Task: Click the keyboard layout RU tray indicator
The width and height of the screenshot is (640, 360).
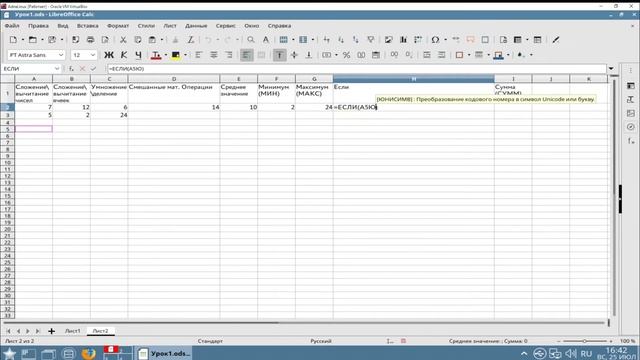Action: pyautogui.click(x=586, y=353)
